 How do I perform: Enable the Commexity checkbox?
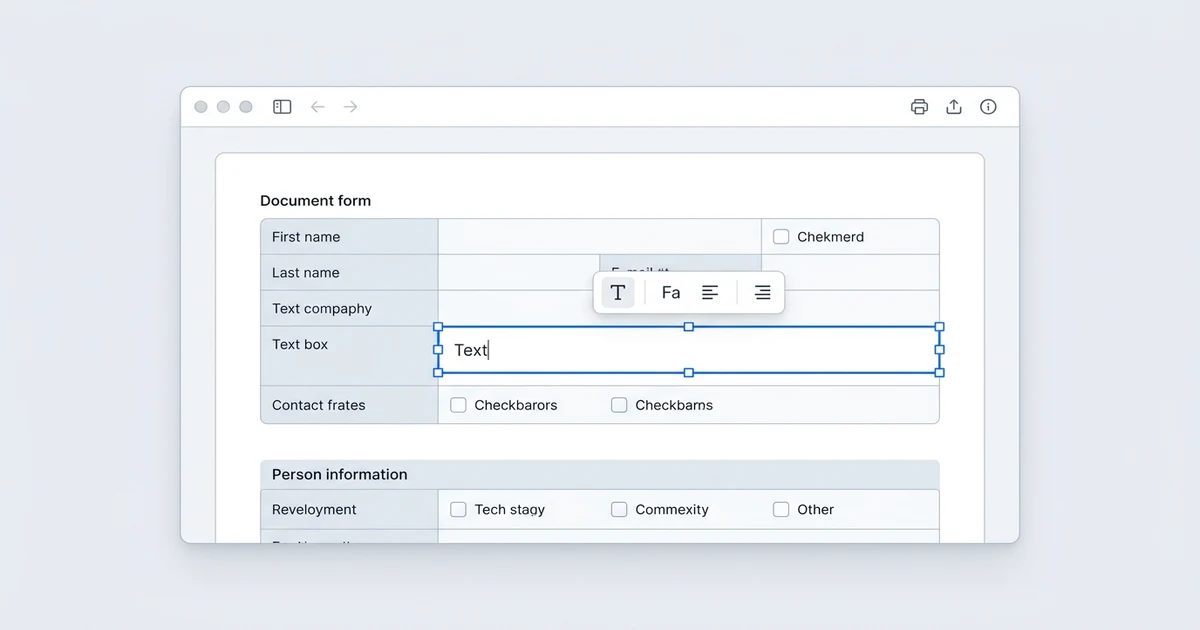[x=619, y=509]
